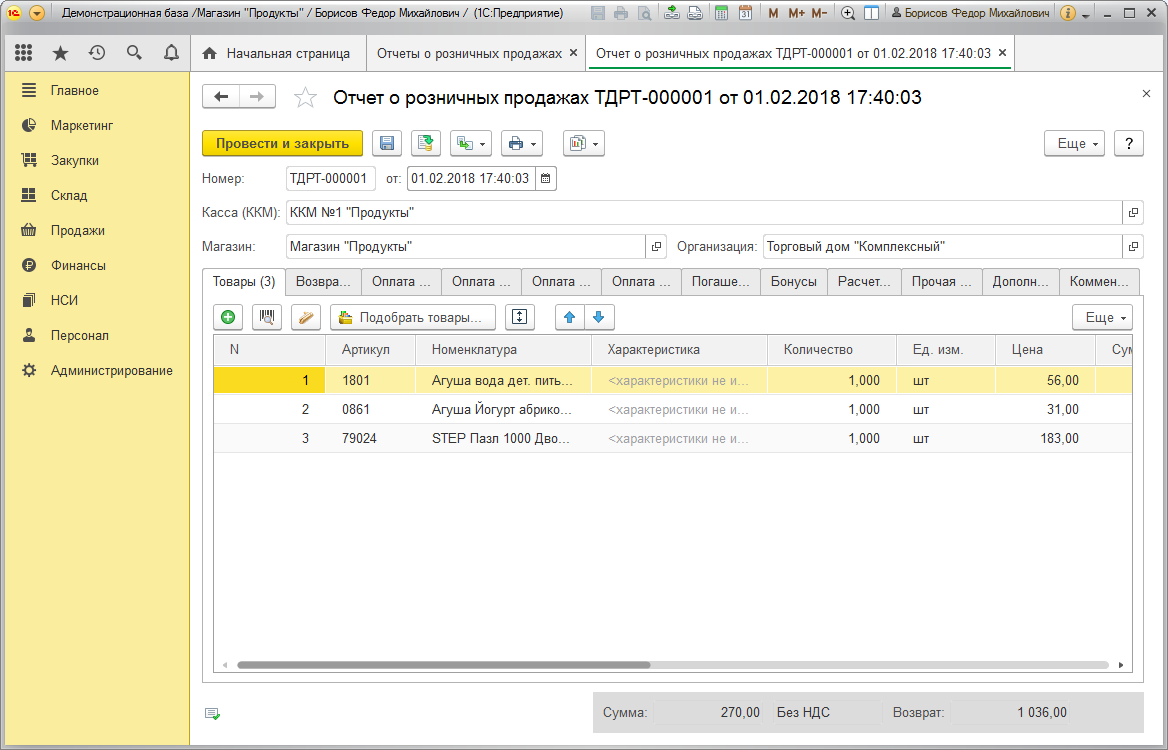Click Подобрать товары button
Image resolution: width=1168 pixels, height=750 pixels.
coord(413,317)
